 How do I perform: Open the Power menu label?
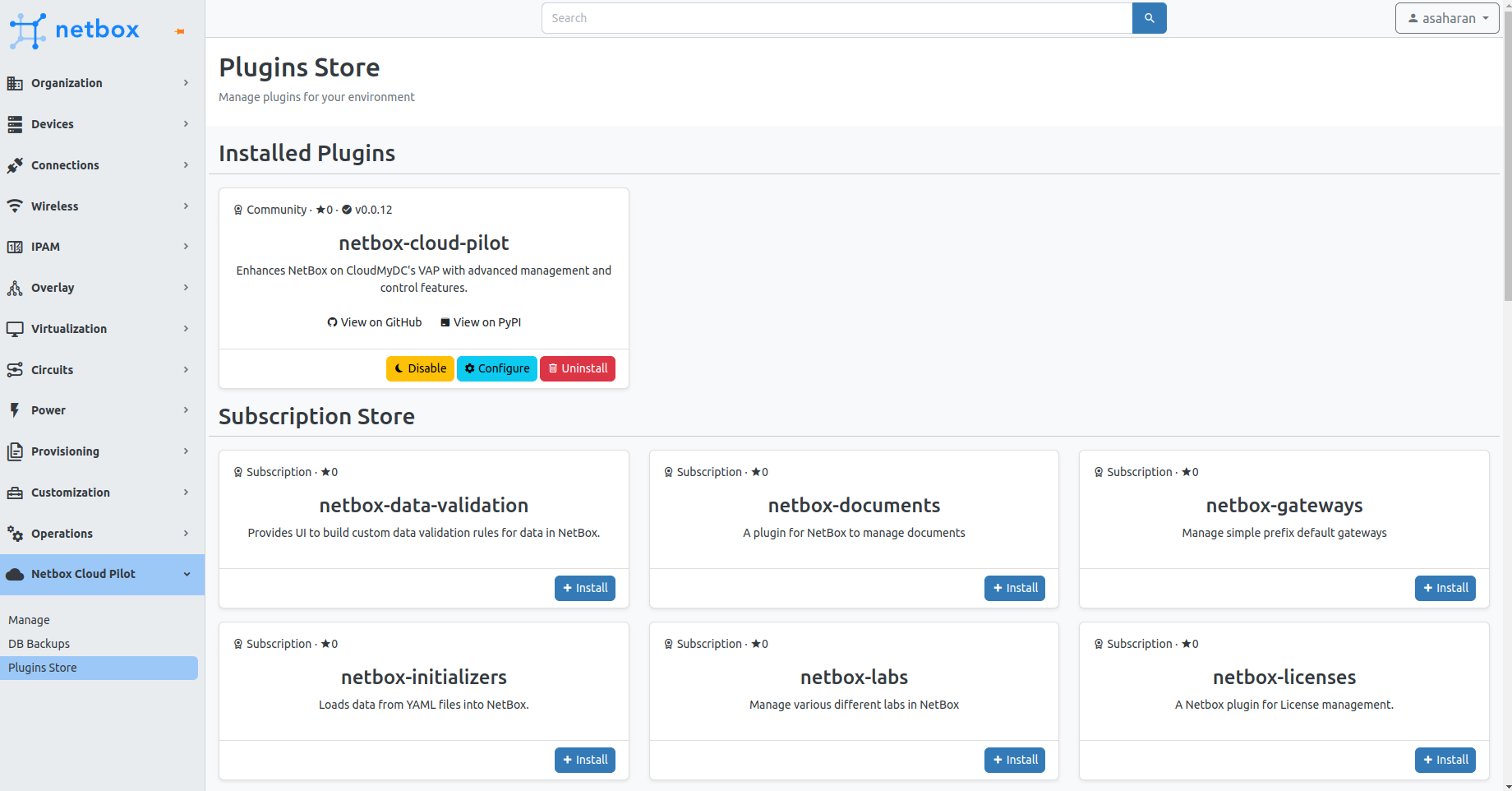pyautogui.click(x=48, y=410)
